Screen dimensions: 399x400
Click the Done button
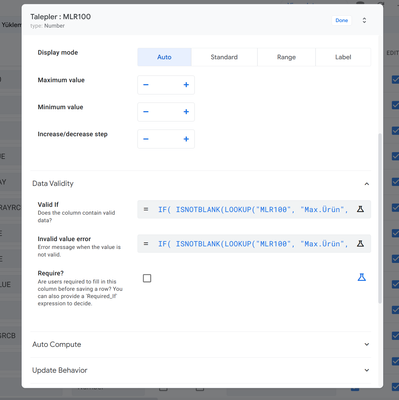[341, 20]
